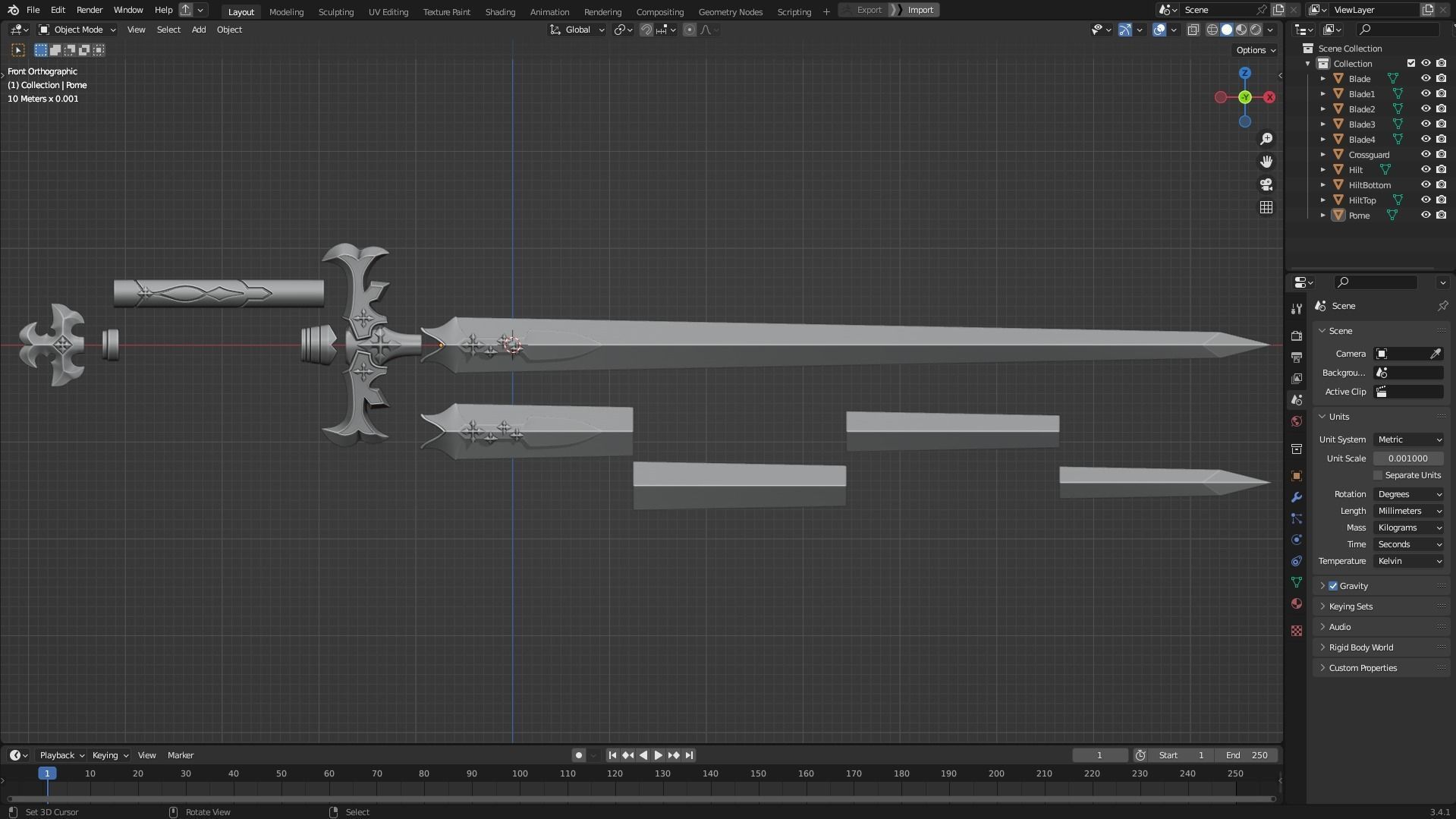Image resolution: width=1456 pixels, height=819 pixels.
Task: Open the Tool properties tab
Action: click(1296, 308)
